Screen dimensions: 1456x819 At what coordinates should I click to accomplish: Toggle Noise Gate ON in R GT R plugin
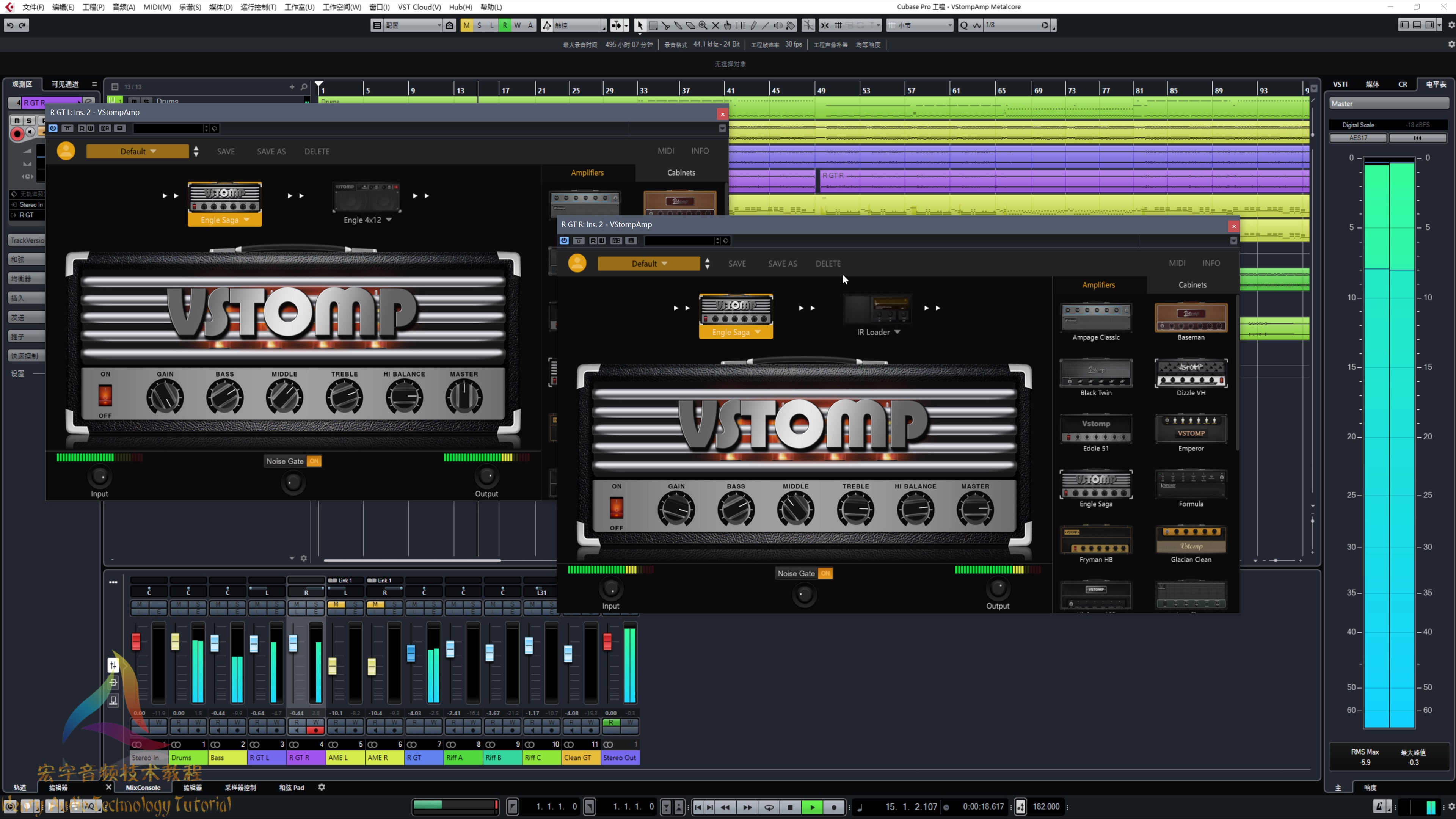pyautogui.click(x=825, y=573)
